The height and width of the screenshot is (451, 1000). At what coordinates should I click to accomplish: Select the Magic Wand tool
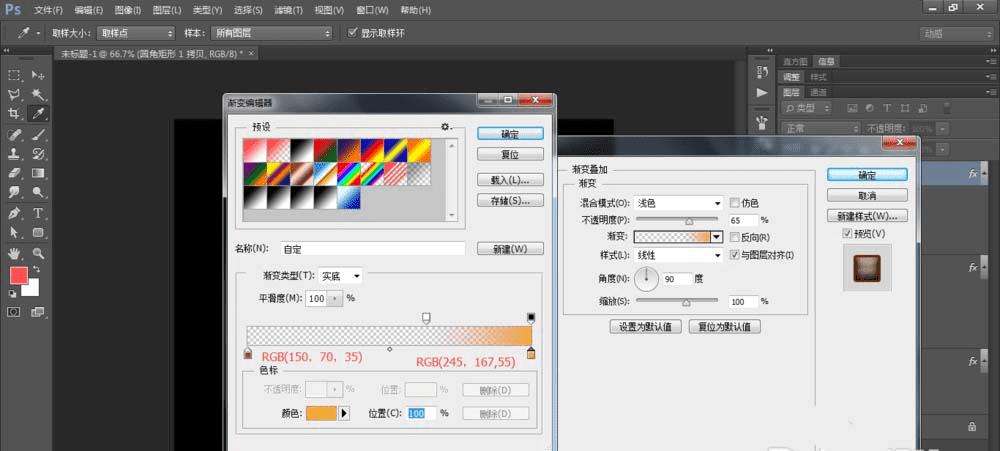pyautogui.click(x=38, y=94)
